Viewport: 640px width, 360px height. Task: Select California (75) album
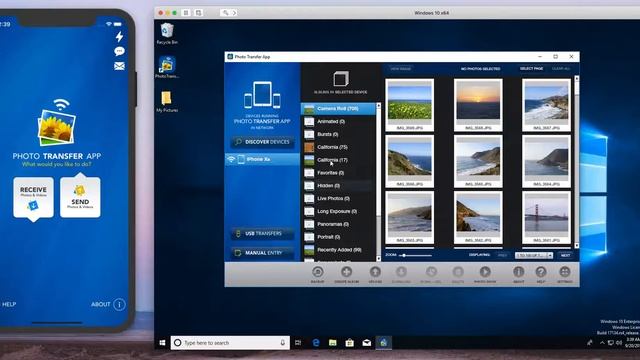338,147
